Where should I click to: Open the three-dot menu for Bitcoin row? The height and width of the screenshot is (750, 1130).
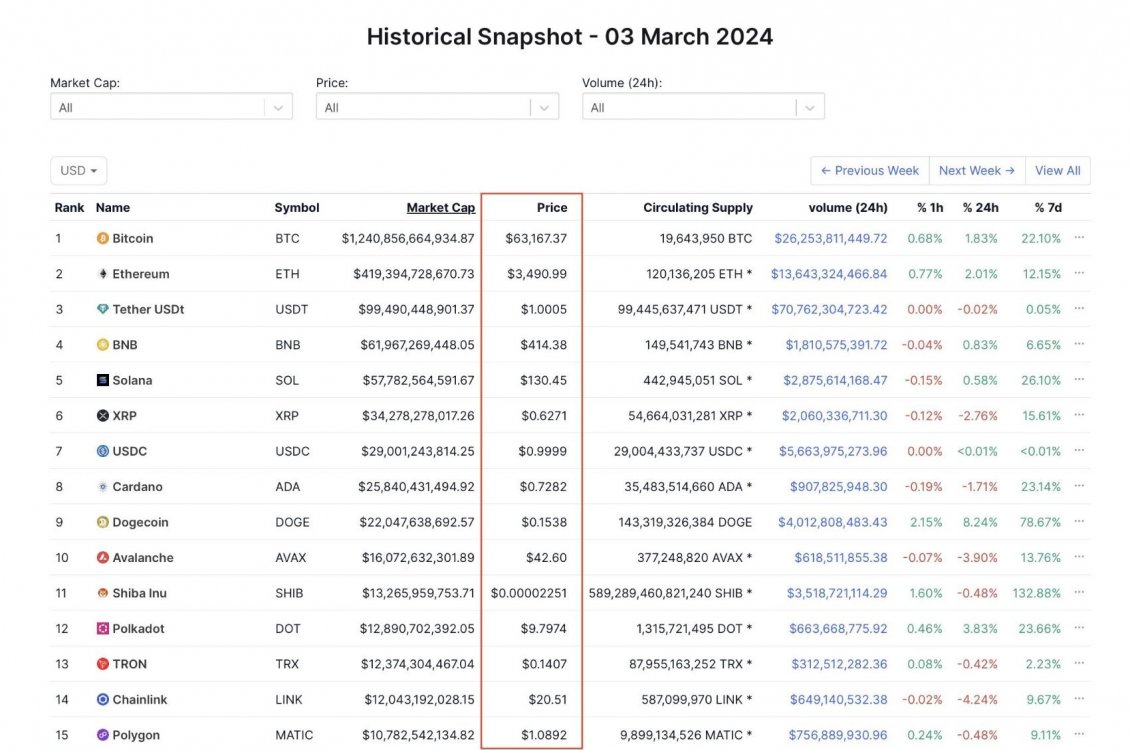point(1079,238)
